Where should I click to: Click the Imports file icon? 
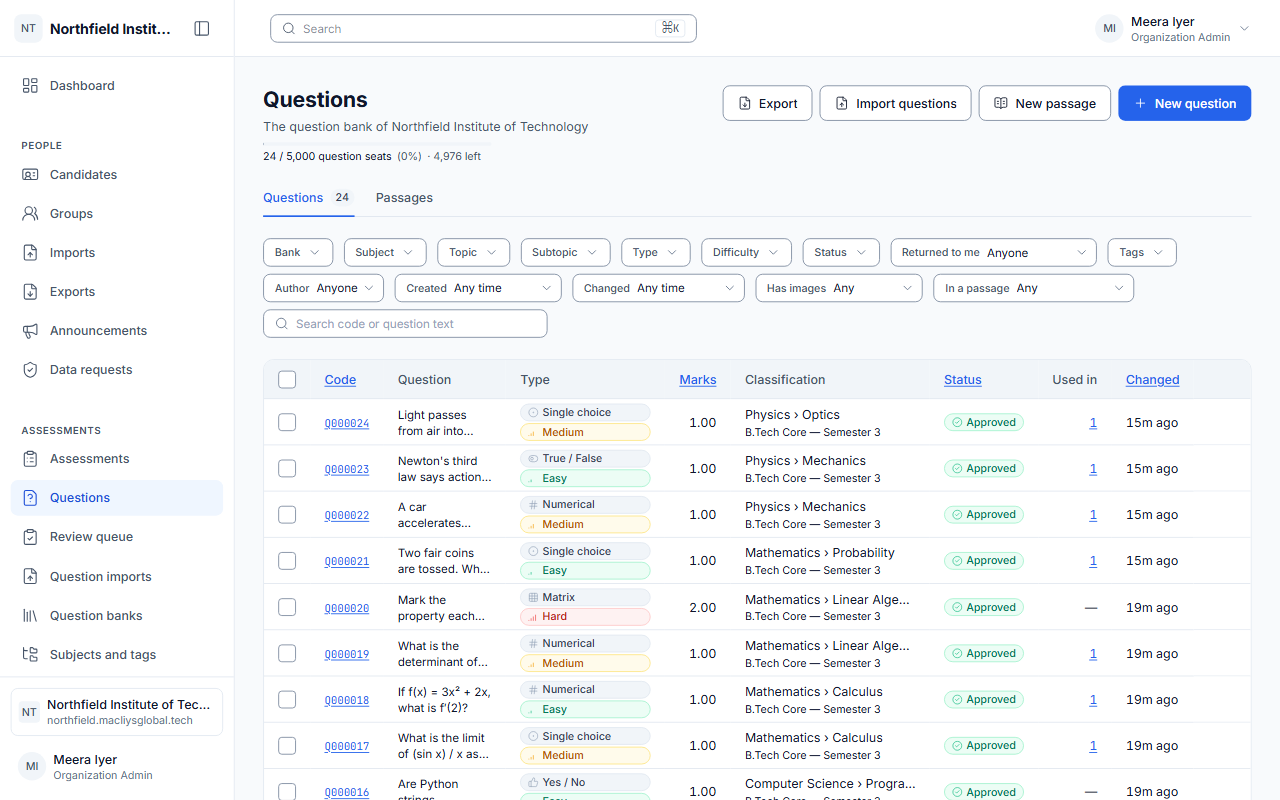[x=30, y=253]
